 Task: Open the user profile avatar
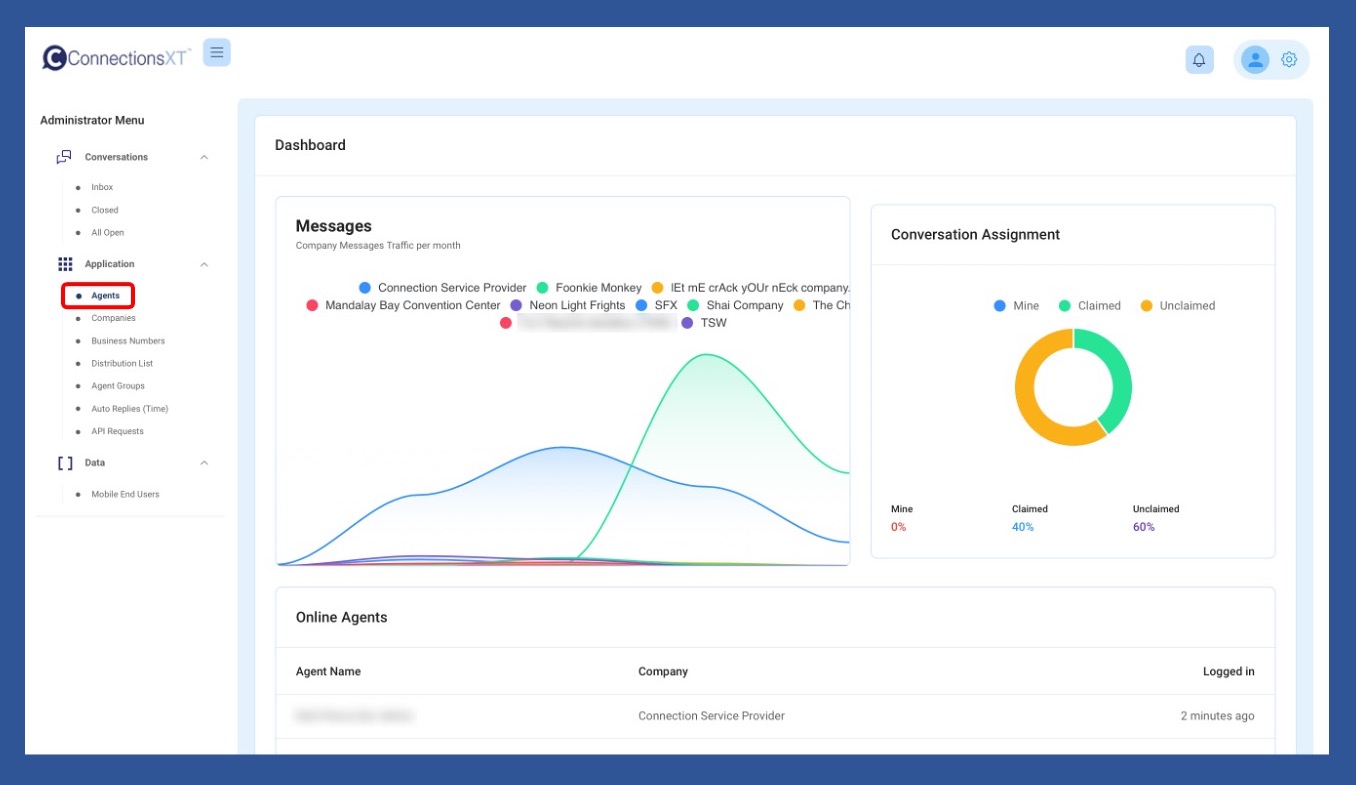click(x=1254, y=60)
